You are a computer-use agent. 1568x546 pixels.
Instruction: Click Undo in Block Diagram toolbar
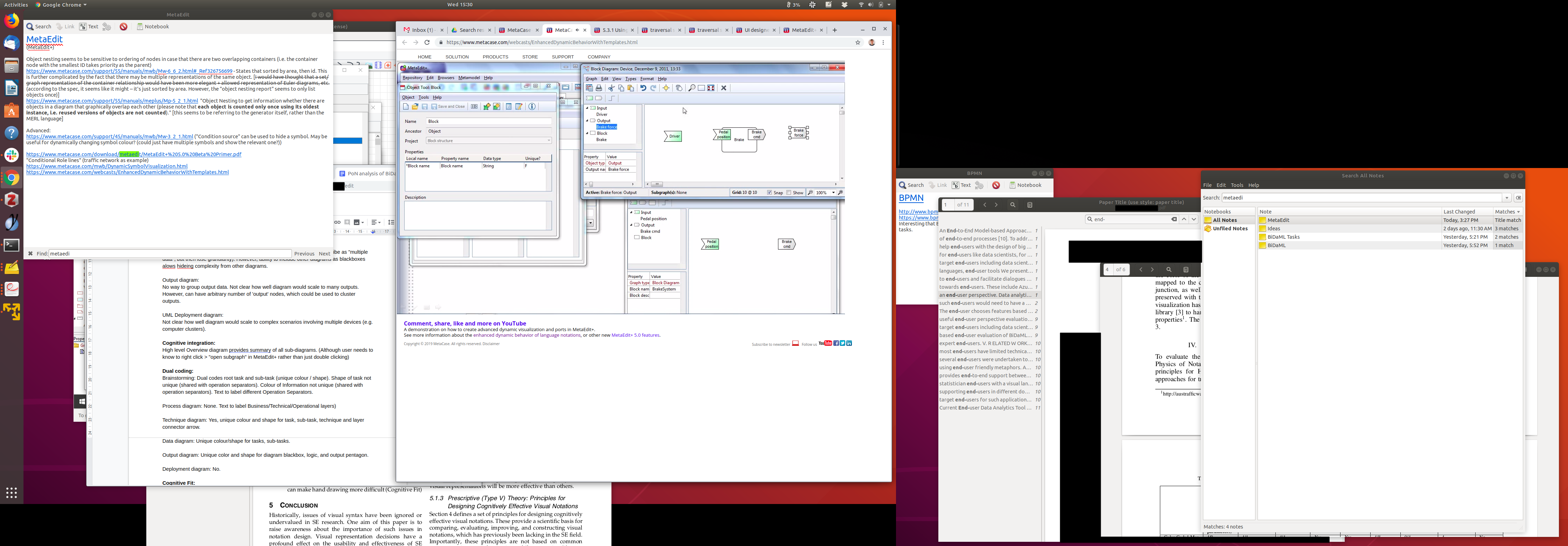[643, 87]
